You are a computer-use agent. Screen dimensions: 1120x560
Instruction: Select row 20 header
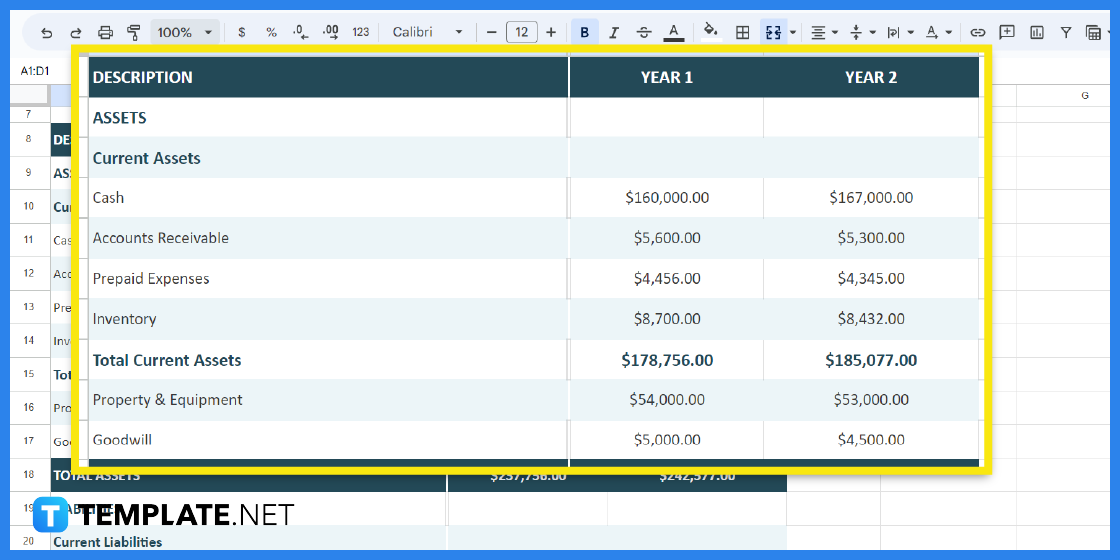click(29, 541)
